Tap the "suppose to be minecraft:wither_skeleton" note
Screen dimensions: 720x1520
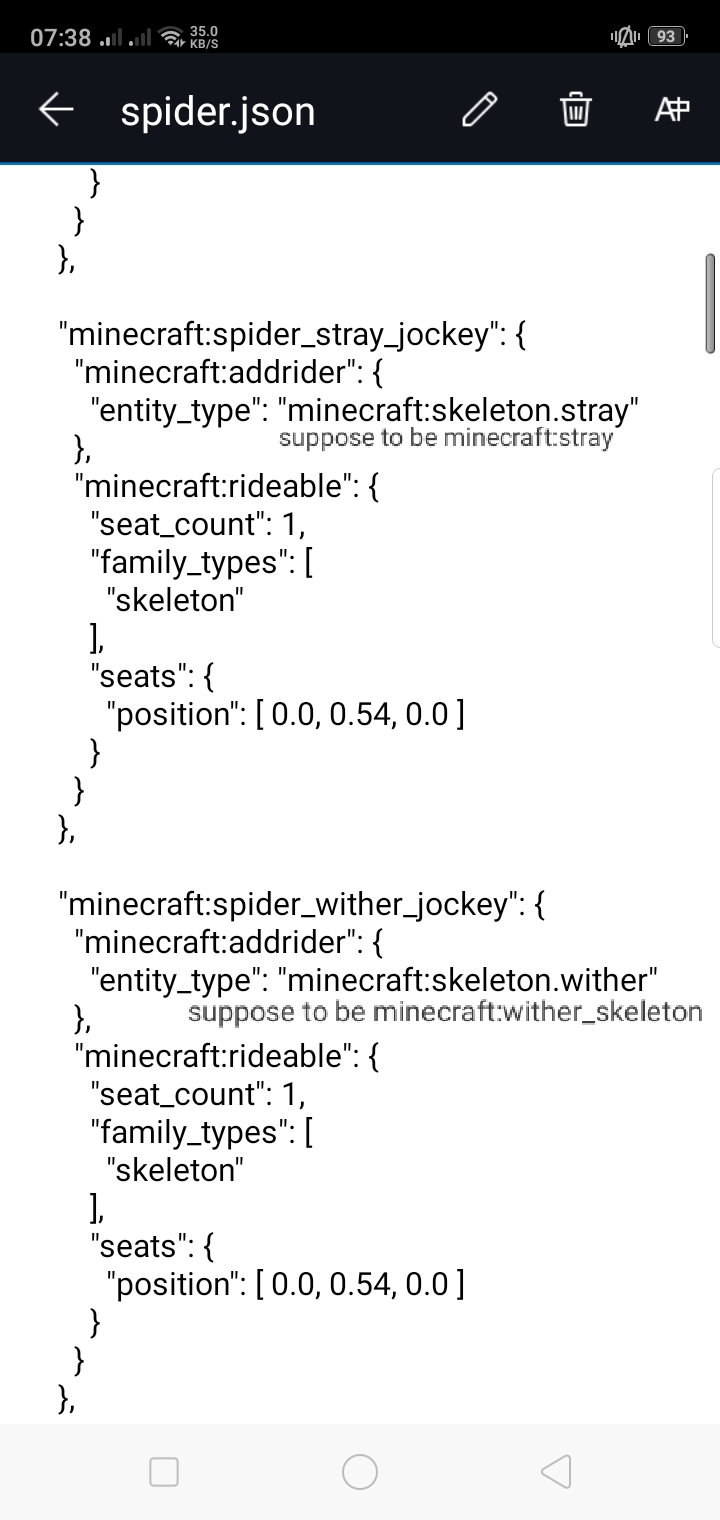(x=446, y=1012)
